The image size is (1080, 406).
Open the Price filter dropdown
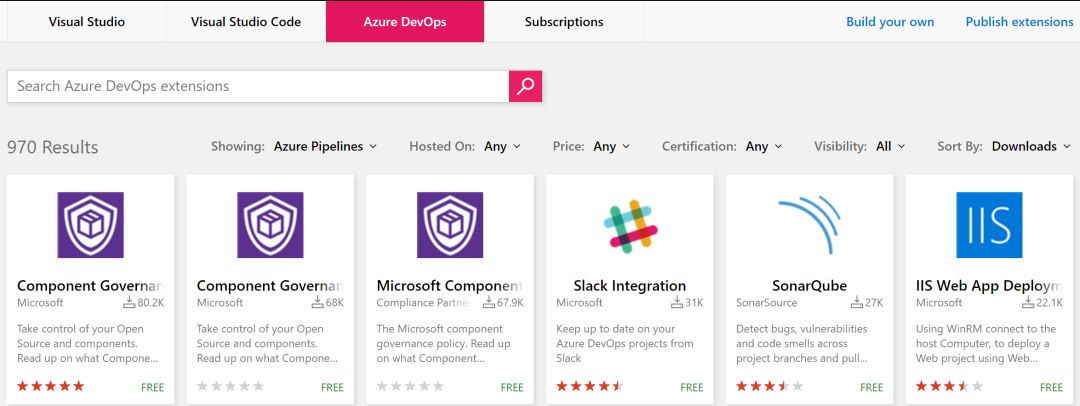pyautogui.click(x=612, y=146)
